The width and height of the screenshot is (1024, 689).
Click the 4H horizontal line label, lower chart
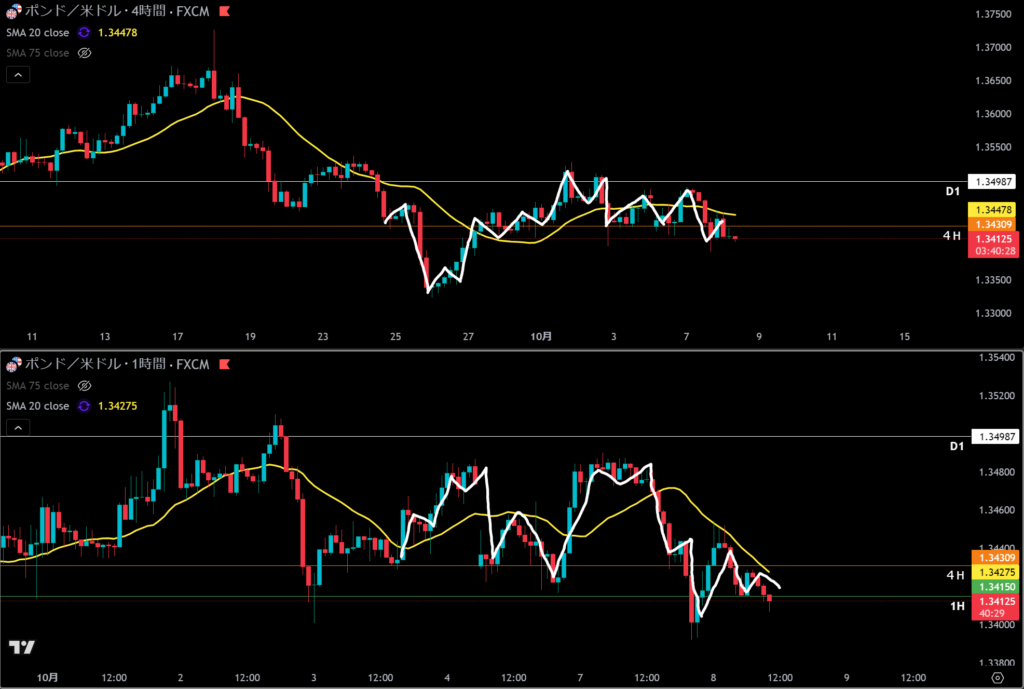click(954, 575)
